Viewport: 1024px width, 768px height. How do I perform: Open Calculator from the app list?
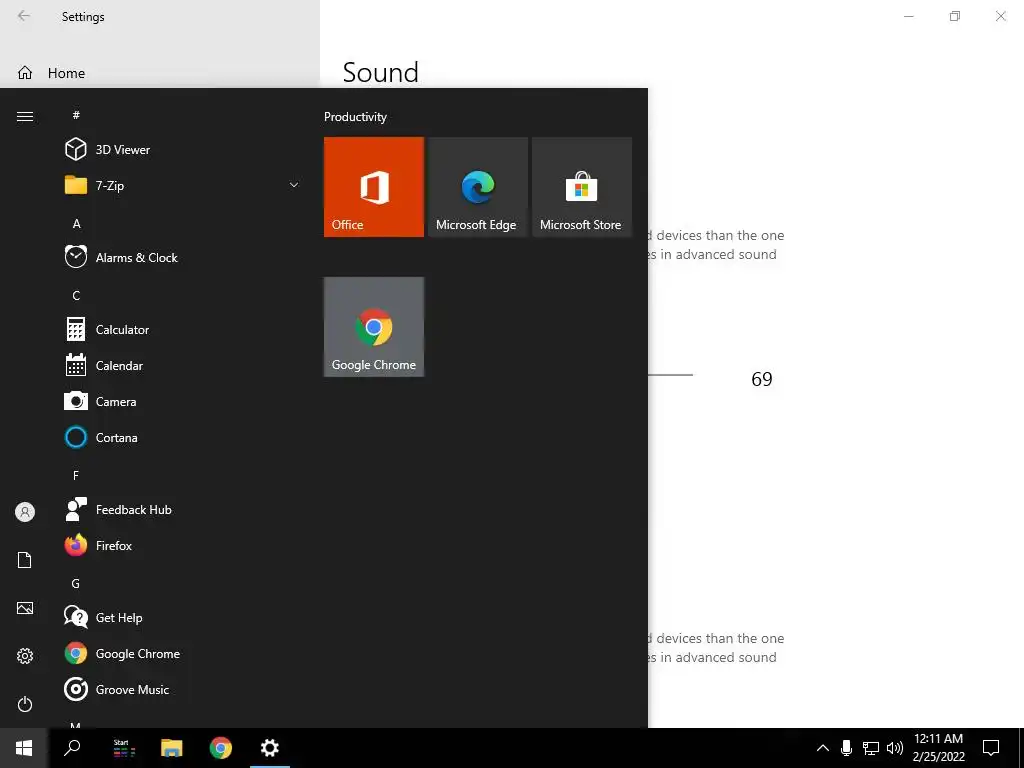click(x=182, y=330)
